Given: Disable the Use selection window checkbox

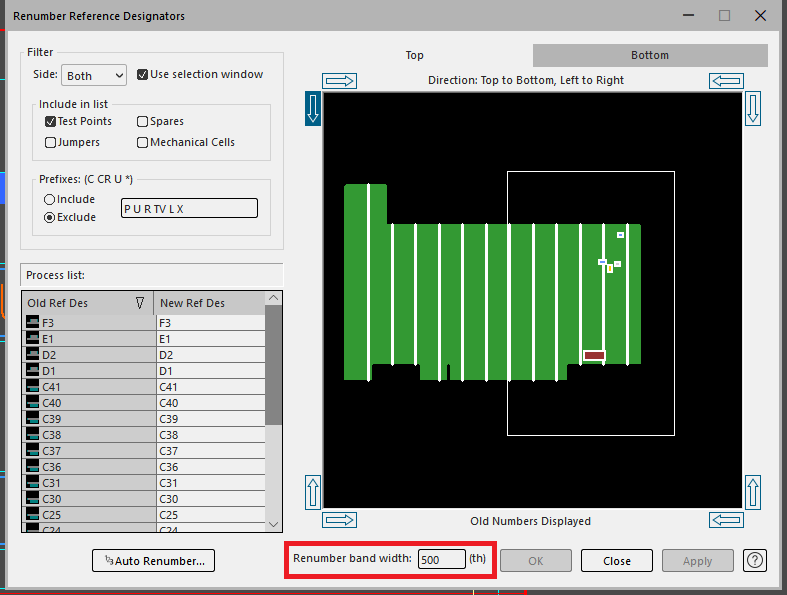Looking at the screenshot, I should [x=142, y=75].
